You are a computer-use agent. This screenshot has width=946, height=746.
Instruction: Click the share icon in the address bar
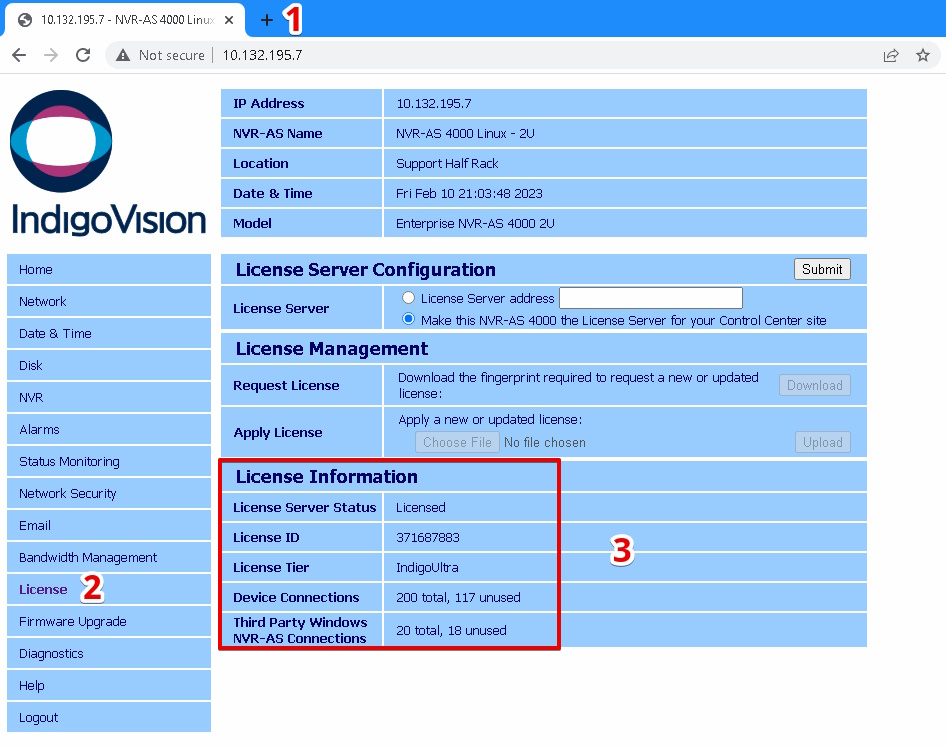[x=891, y=55]
